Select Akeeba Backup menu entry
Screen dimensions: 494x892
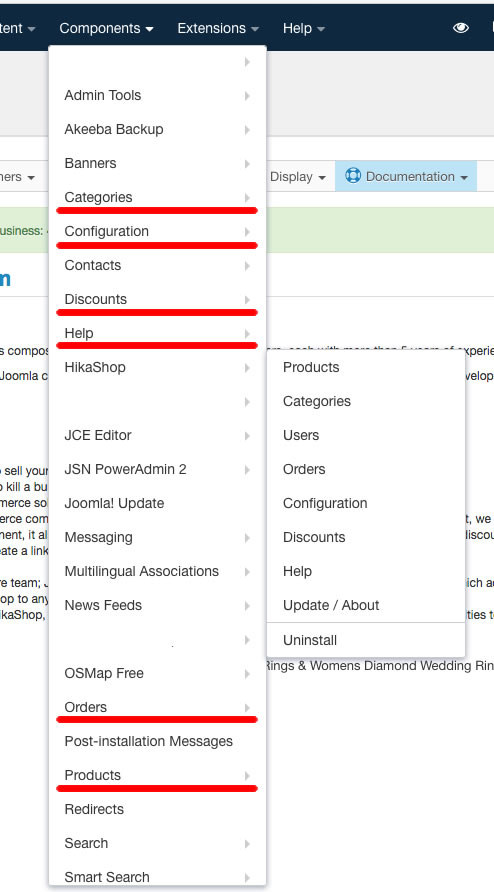tap(157, 130)
